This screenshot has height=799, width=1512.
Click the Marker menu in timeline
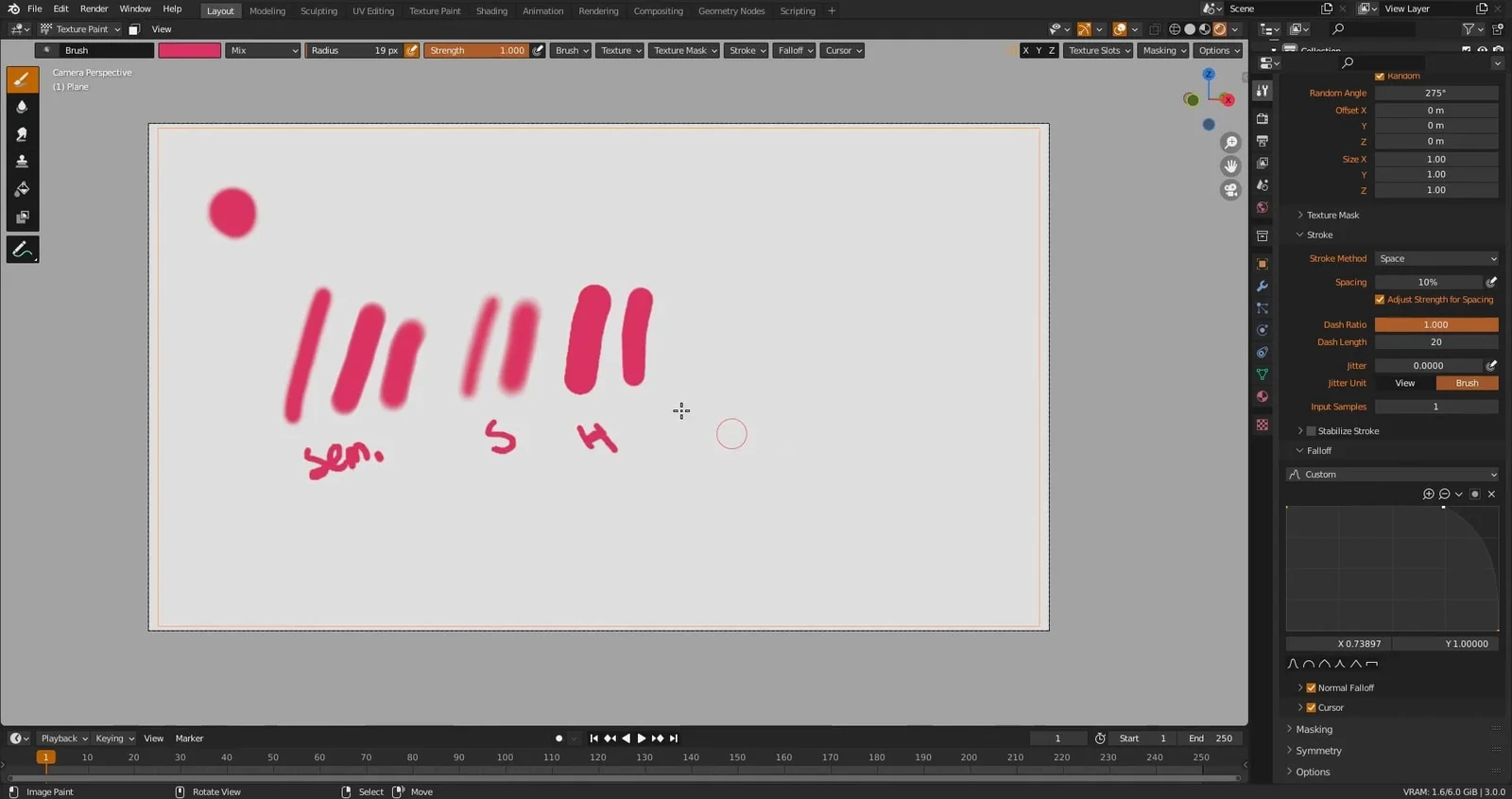tap(189, 738)
